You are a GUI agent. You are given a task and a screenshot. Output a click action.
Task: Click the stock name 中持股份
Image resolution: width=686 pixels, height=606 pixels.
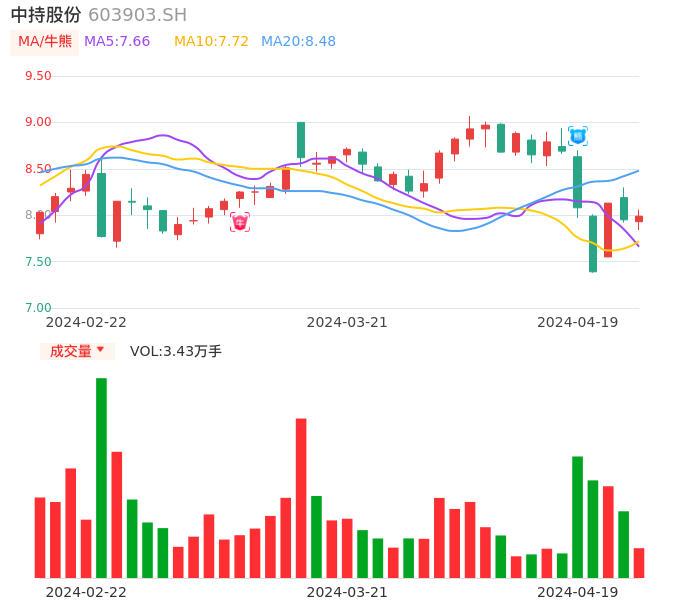pyautogui.click(x=46, y=15)
